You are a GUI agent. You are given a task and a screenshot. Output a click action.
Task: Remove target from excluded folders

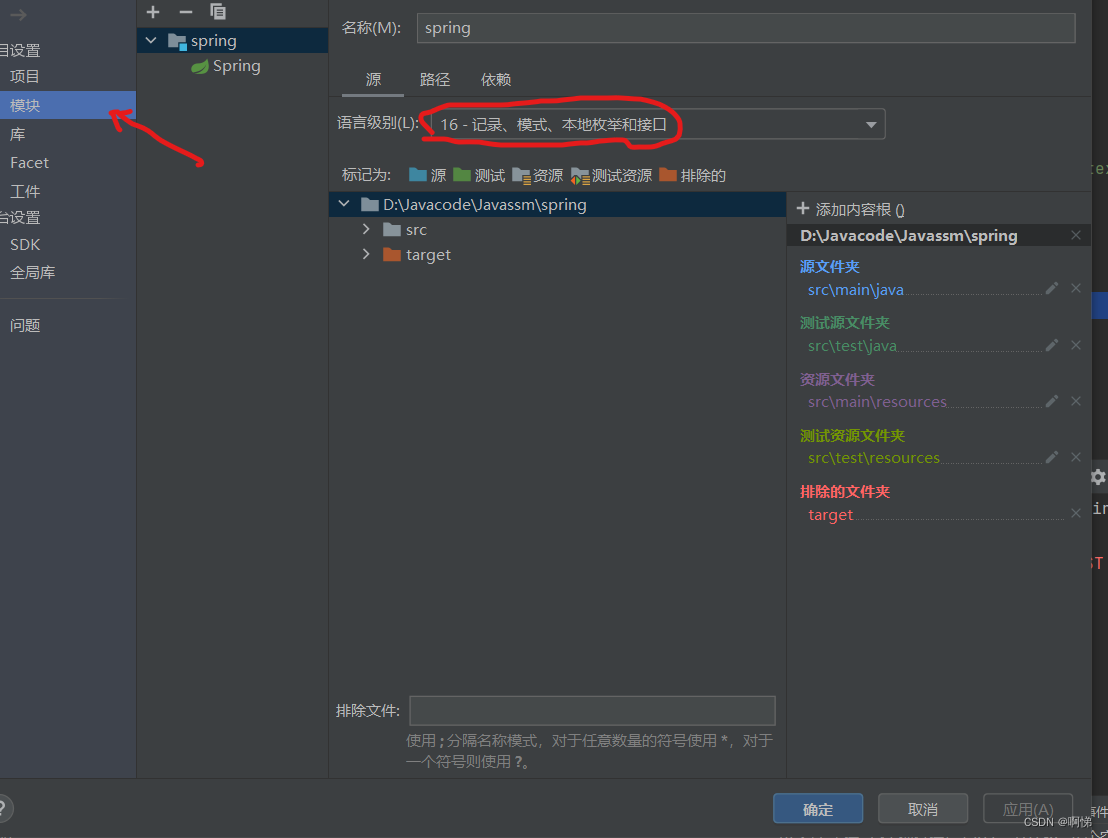point(1075,513)
